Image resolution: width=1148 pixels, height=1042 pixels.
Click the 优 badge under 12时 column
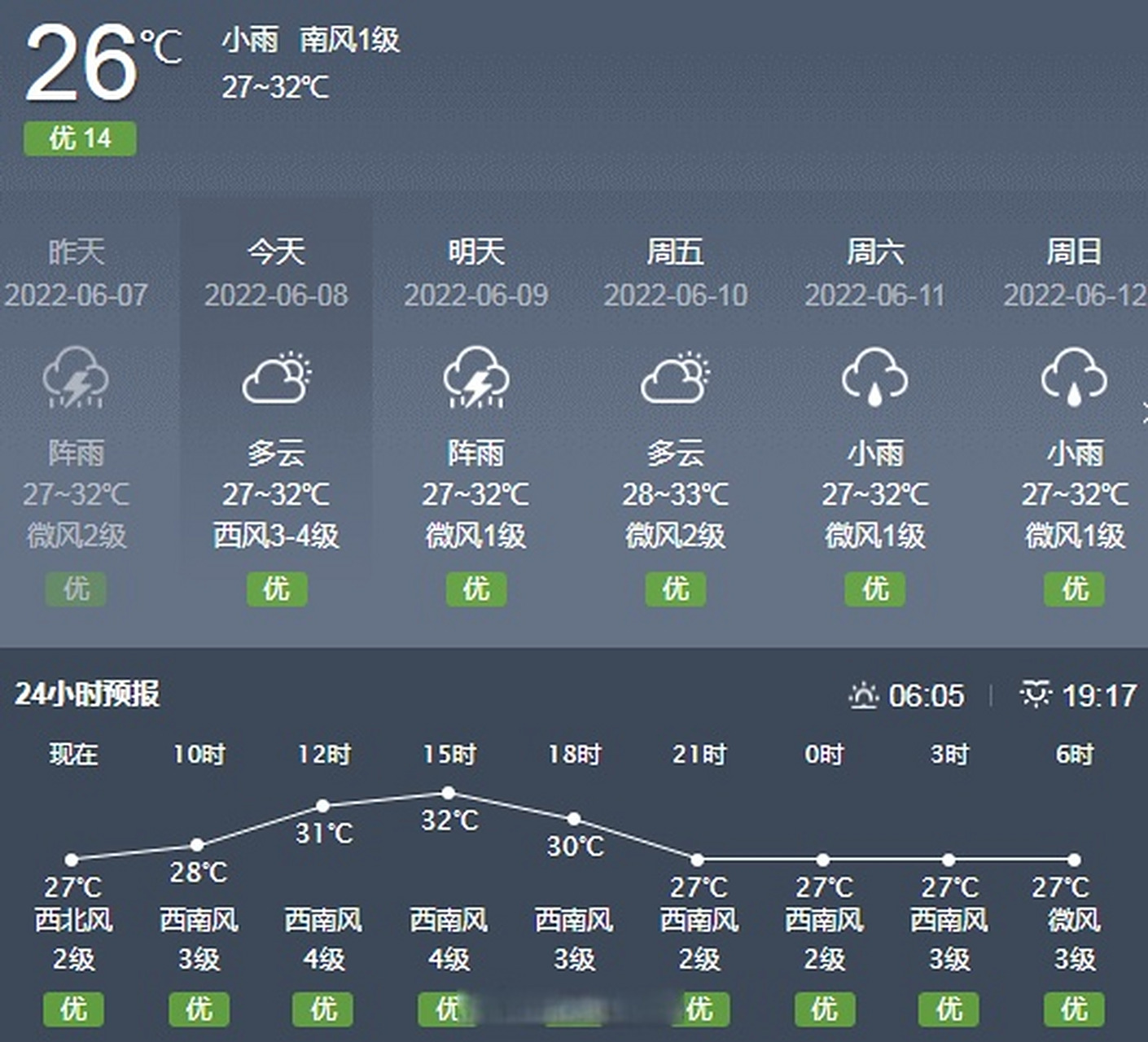(x=323, y=1009)
